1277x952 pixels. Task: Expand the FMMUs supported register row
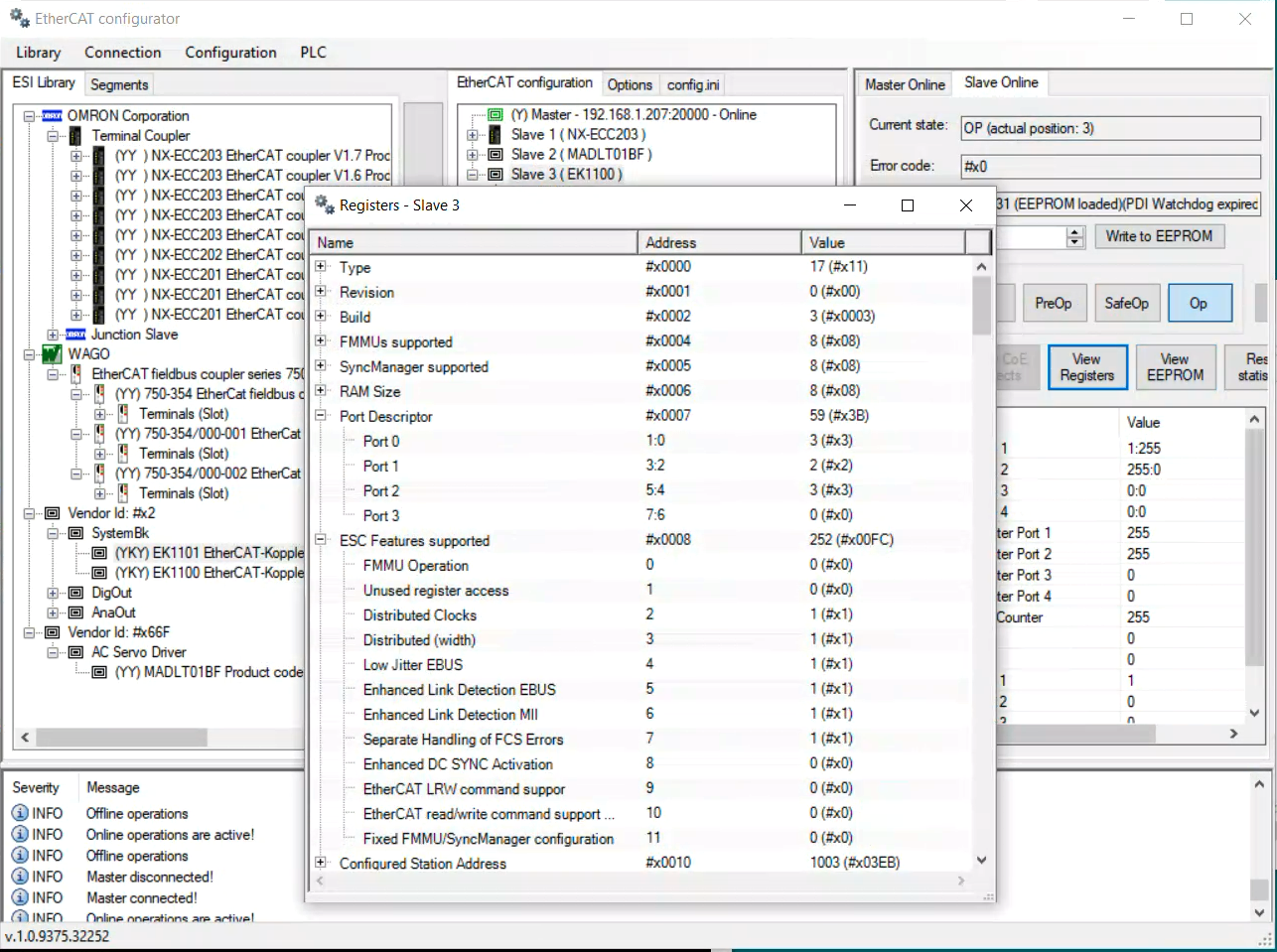click(321, 340)
